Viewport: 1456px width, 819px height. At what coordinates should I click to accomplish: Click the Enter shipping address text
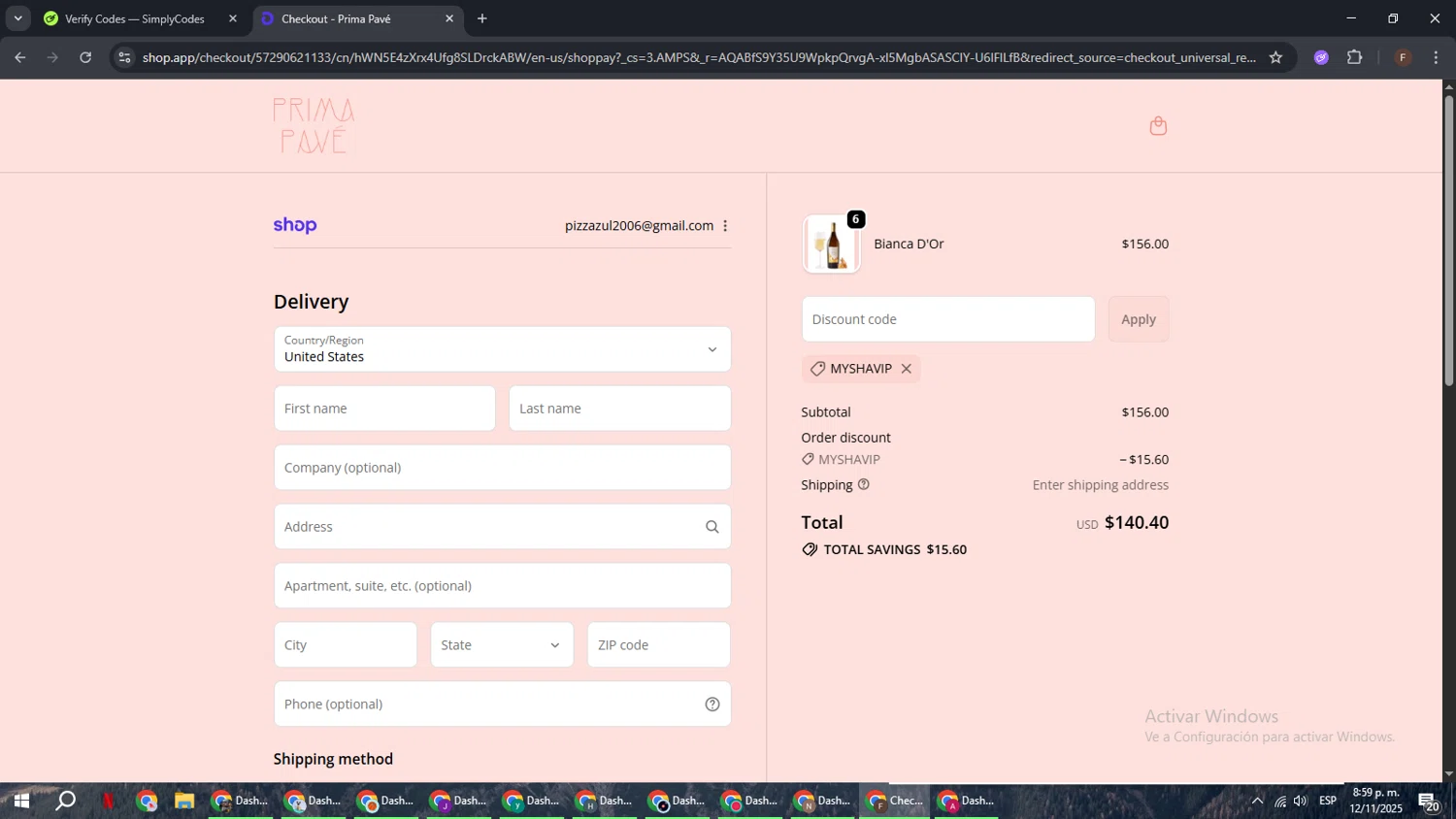pyautogui.click(x=1101, y=485)
